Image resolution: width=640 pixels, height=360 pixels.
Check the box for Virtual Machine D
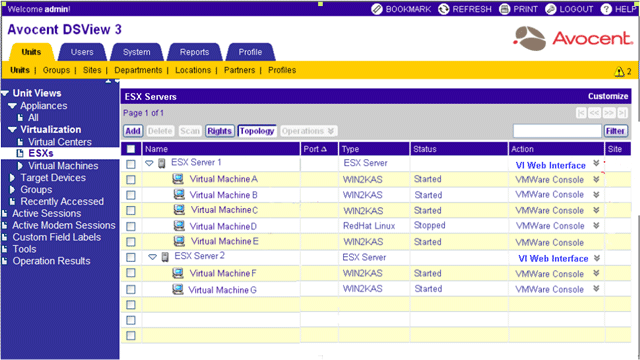click(131, 226)
